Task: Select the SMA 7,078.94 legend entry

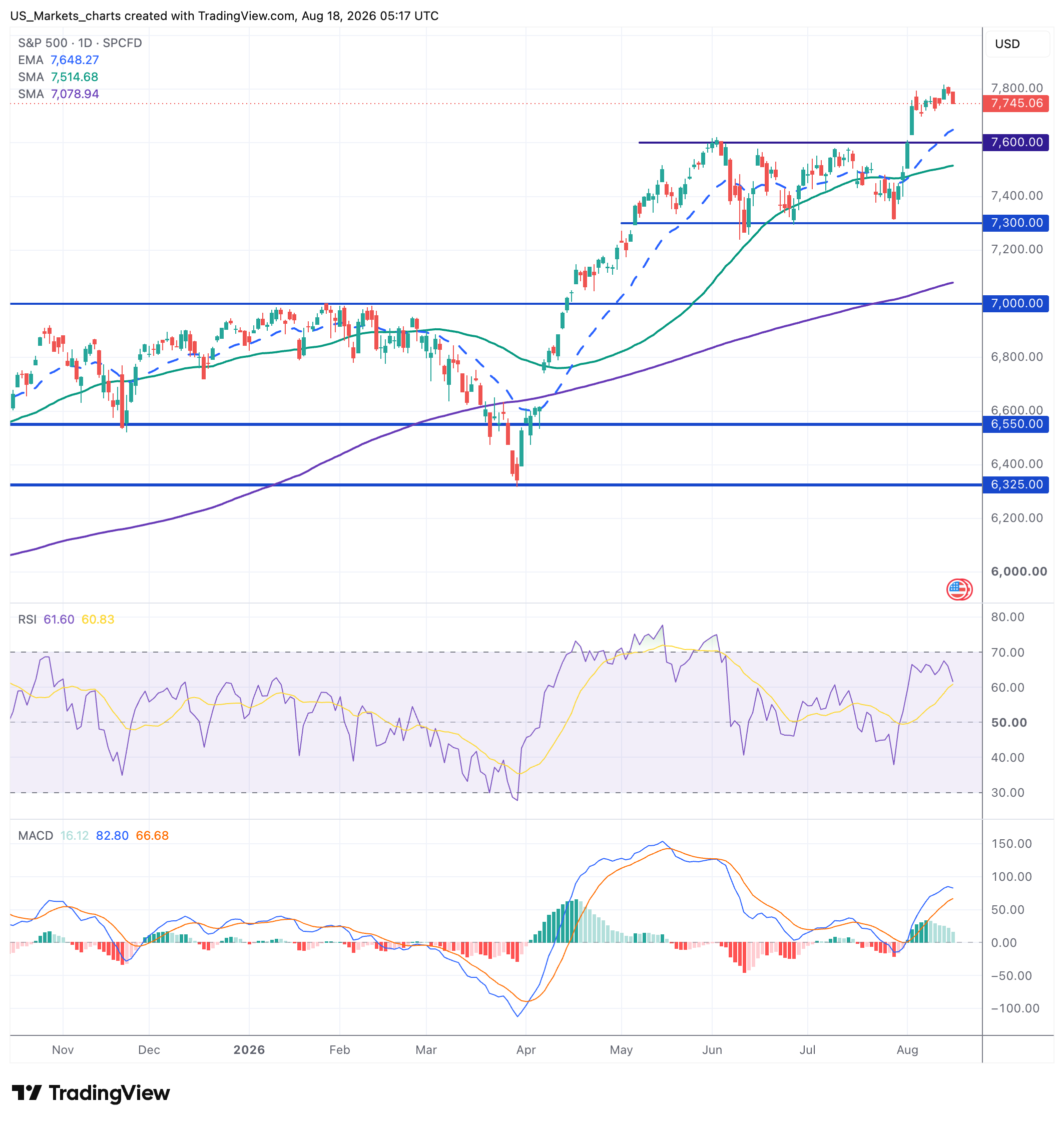Action: [x=59, y=94]
